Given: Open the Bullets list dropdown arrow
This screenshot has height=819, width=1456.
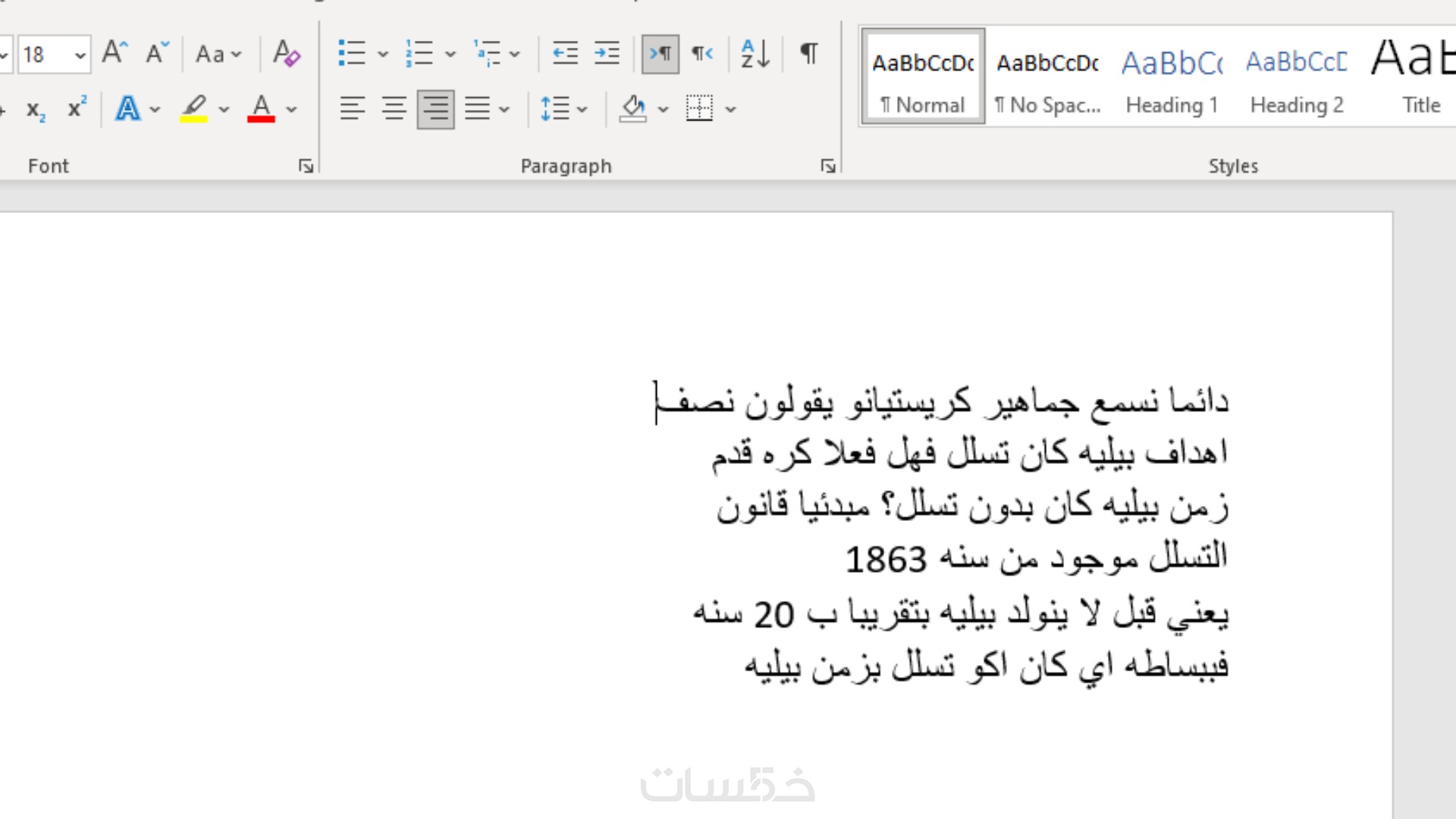Looking at the screenshot, I should (383, 54).
